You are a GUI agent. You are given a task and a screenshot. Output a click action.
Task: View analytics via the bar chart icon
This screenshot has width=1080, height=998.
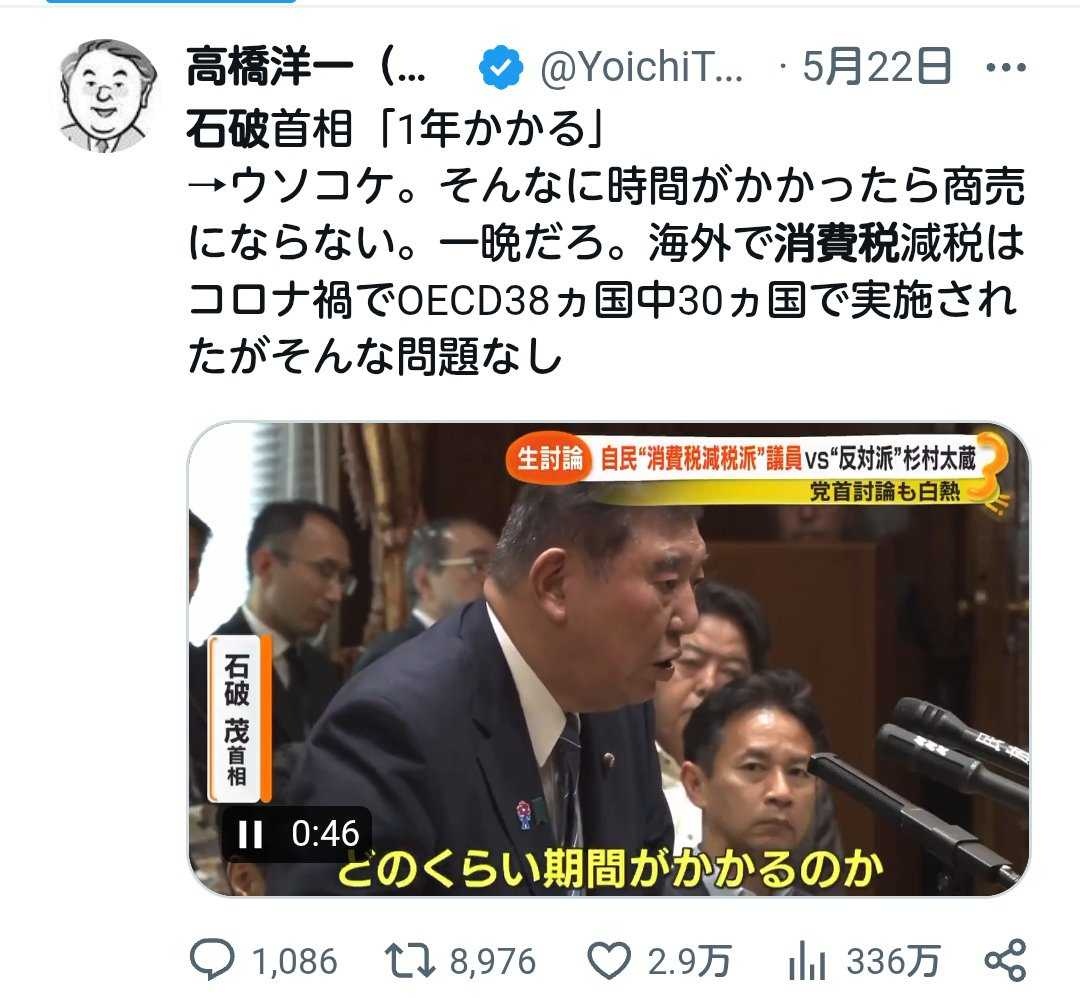(807, 961)
